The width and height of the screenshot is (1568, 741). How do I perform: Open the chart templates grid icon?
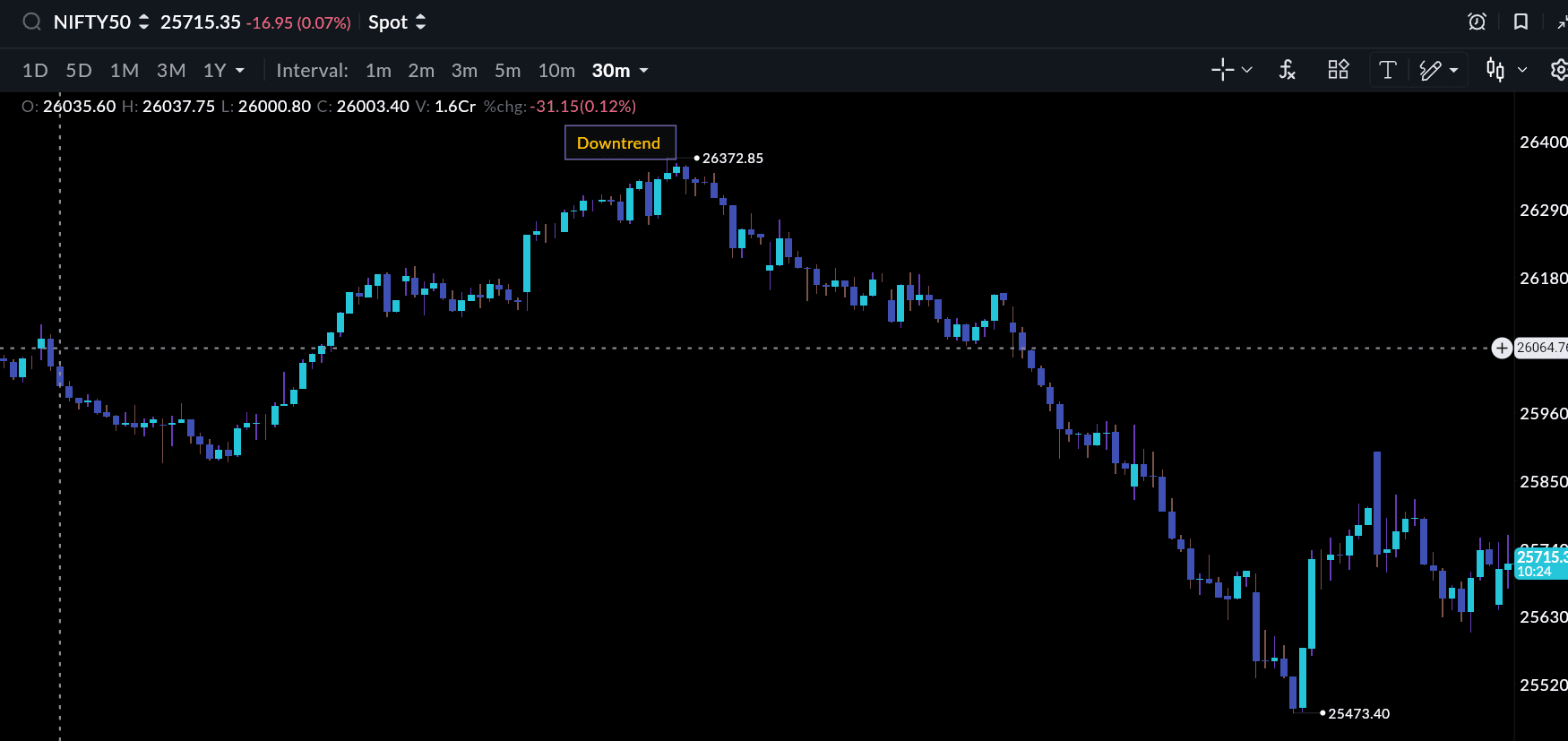tap(1338, 70)
